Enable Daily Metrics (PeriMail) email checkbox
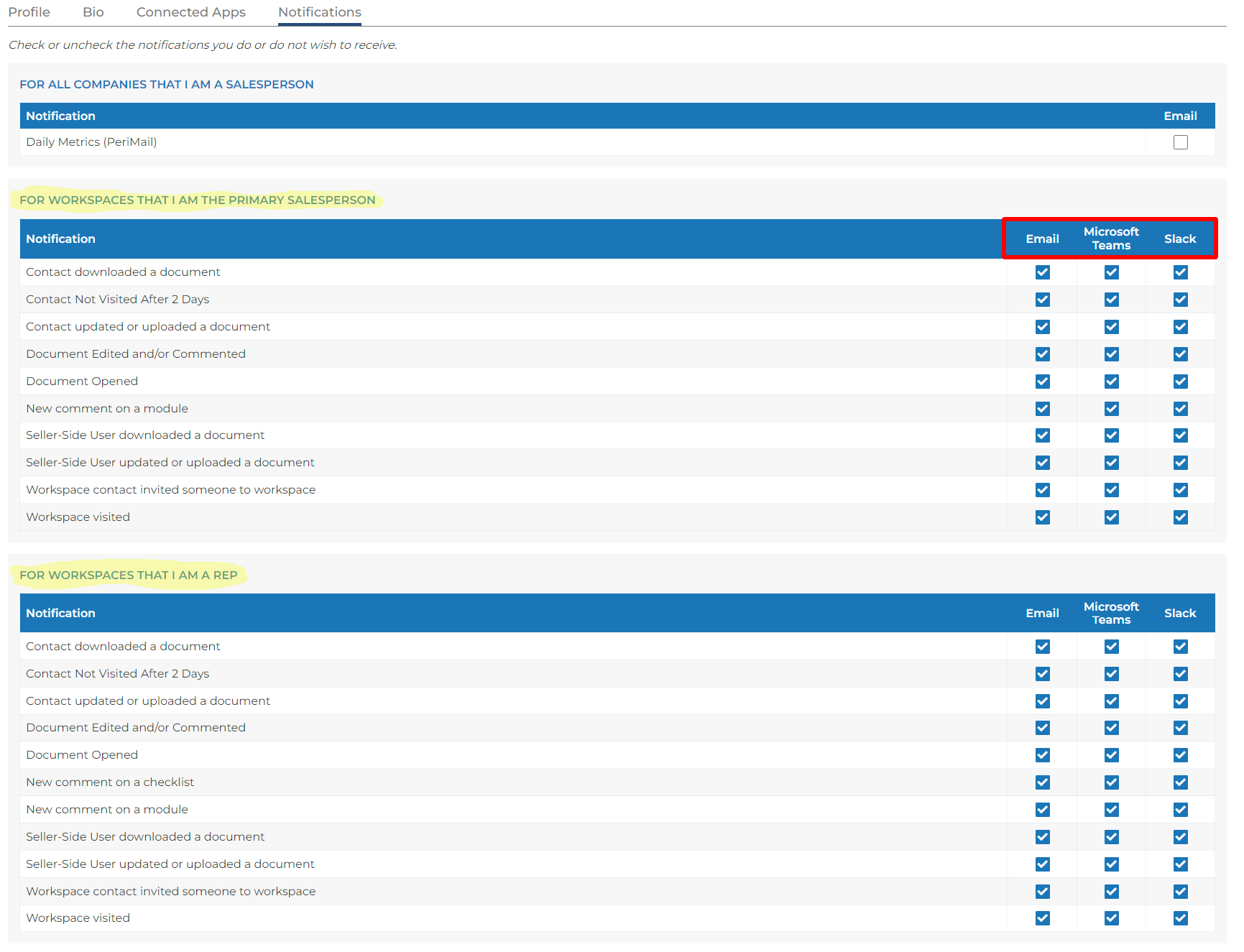The height and width of the screenshot is (952, 1244). (1180, 142)
